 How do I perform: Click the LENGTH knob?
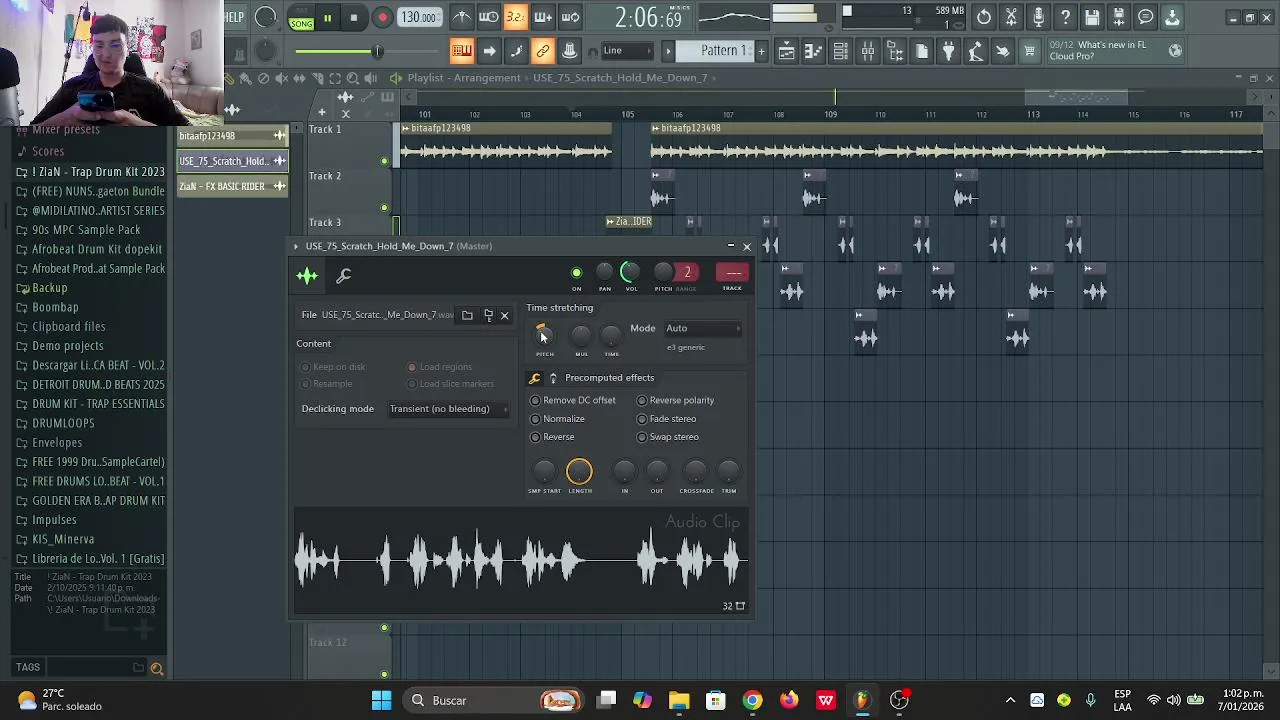point(579,471)
